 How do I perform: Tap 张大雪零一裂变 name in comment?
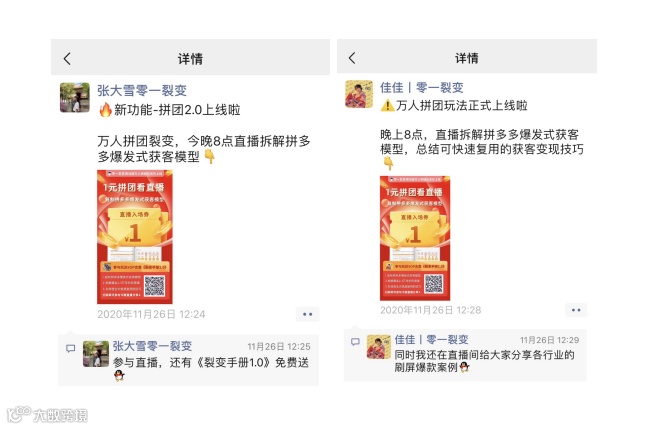click(152, 346)
